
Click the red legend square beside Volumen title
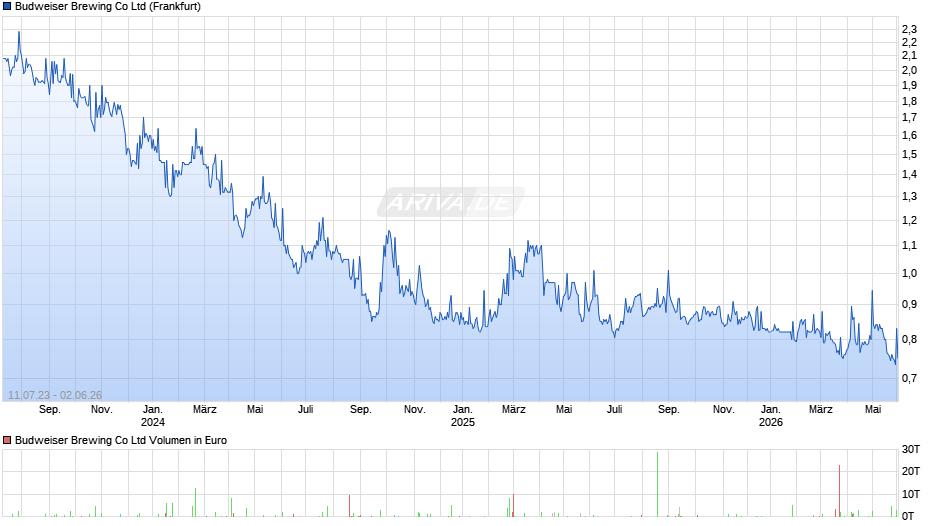point(7,440)
